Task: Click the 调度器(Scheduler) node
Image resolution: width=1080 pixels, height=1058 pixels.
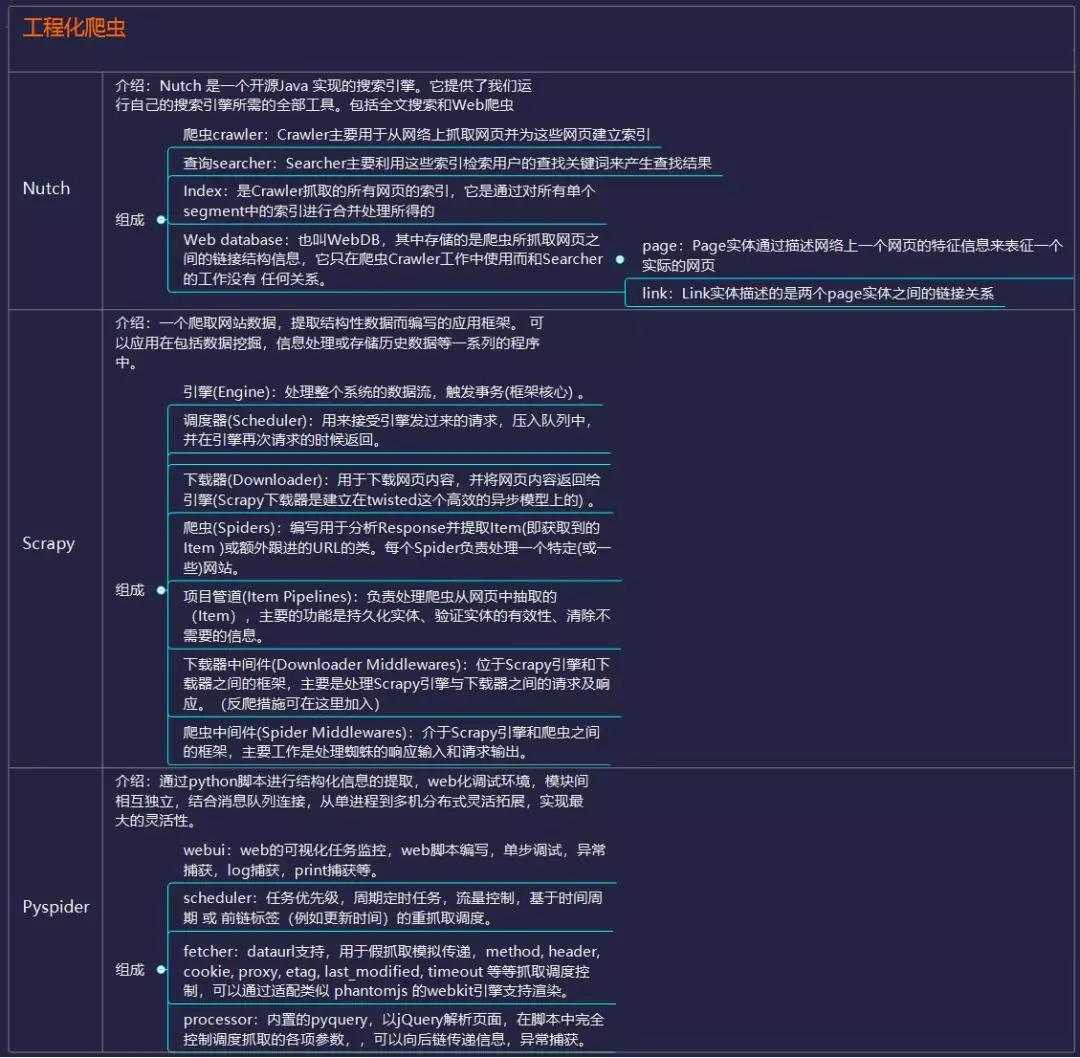Action: click(387, 430)
